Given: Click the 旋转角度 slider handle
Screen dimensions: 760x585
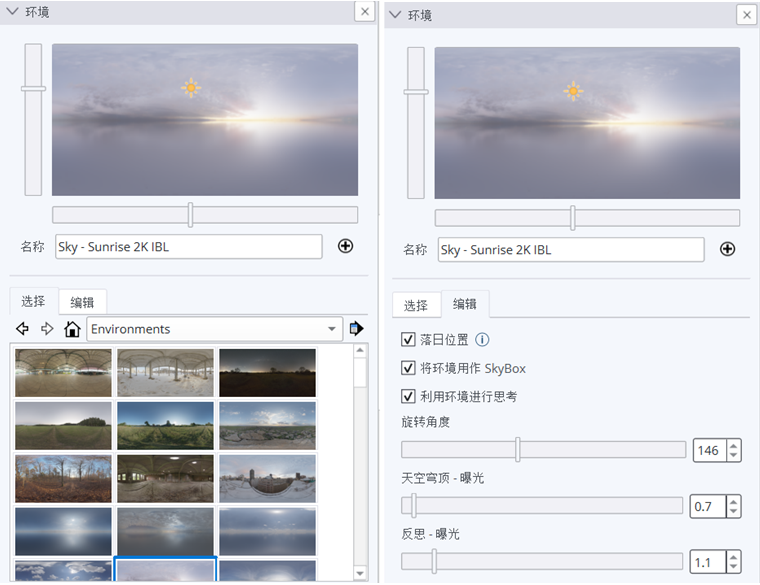Looking at the screenshot, I should click(518, 450).
